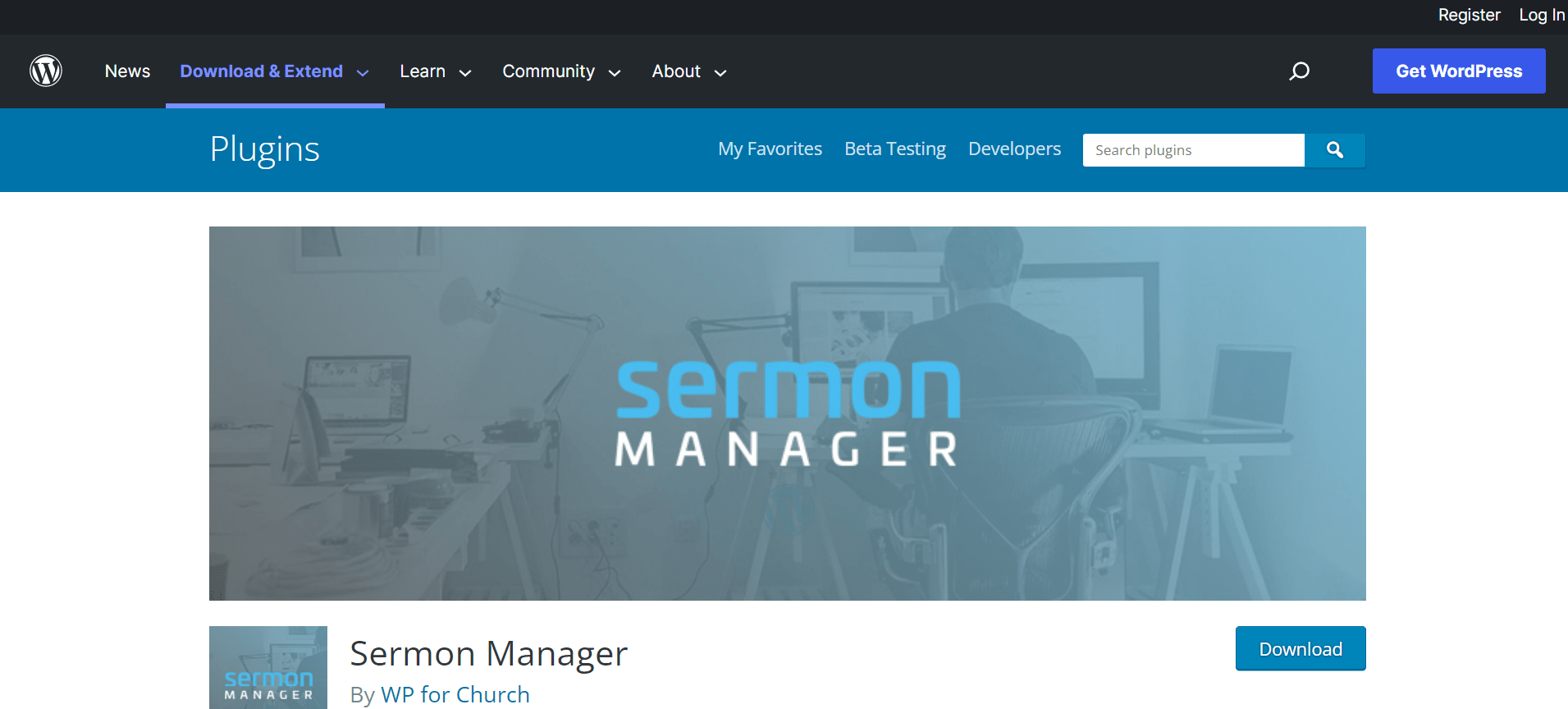Go to My Favorites link
This screenshot has width=1568, height=709.
pos(770,149)
